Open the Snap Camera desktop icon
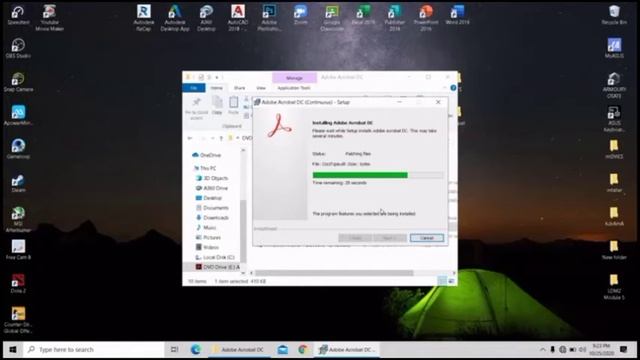Viewport: 640px width, 360px height. pyautogui.click(x=18, y=82)
